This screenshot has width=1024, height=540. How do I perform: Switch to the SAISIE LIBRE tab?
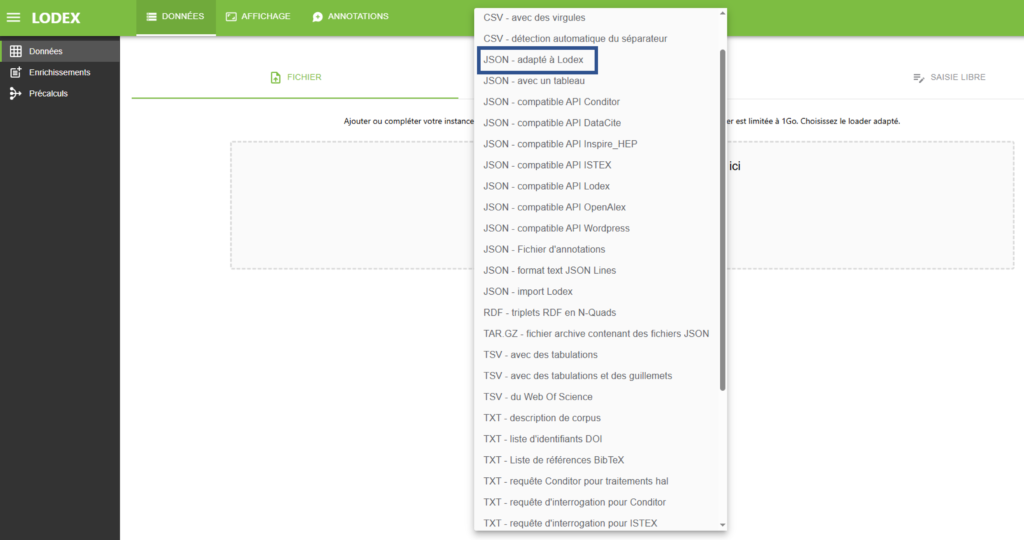click(x=949, y=77)
